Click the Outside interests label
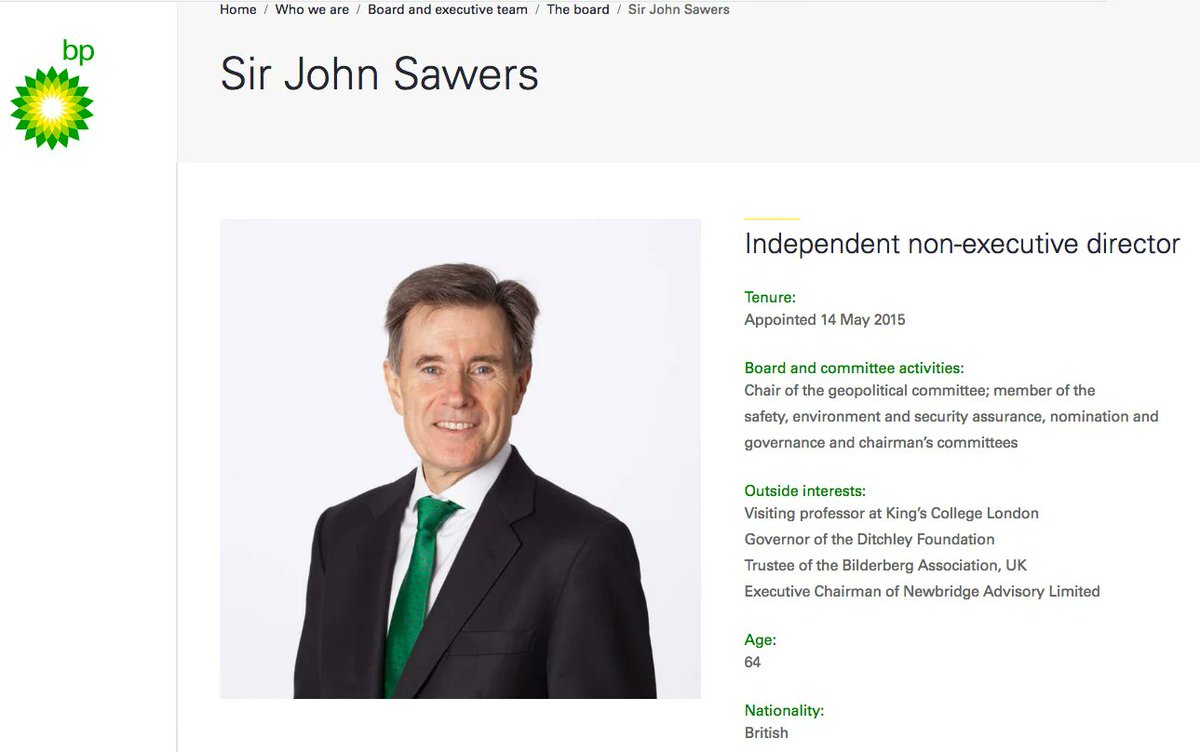Viewport: 1200px width, 752px height. [x=805, y=491]
